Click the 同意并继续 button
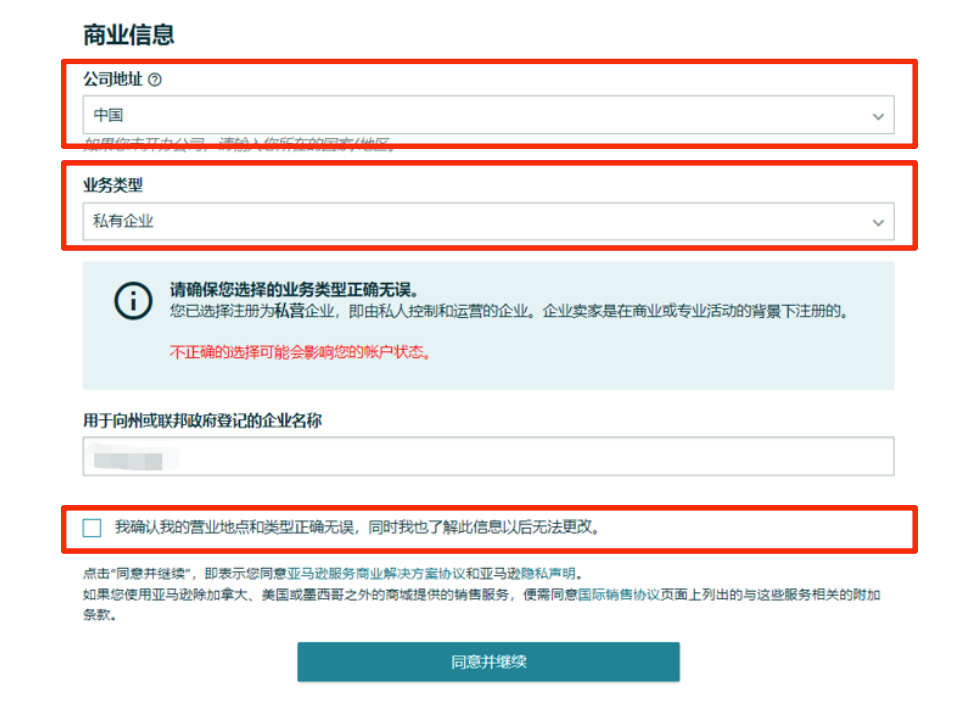The width and height of the screenshot is (965, 711). point(489,662)
